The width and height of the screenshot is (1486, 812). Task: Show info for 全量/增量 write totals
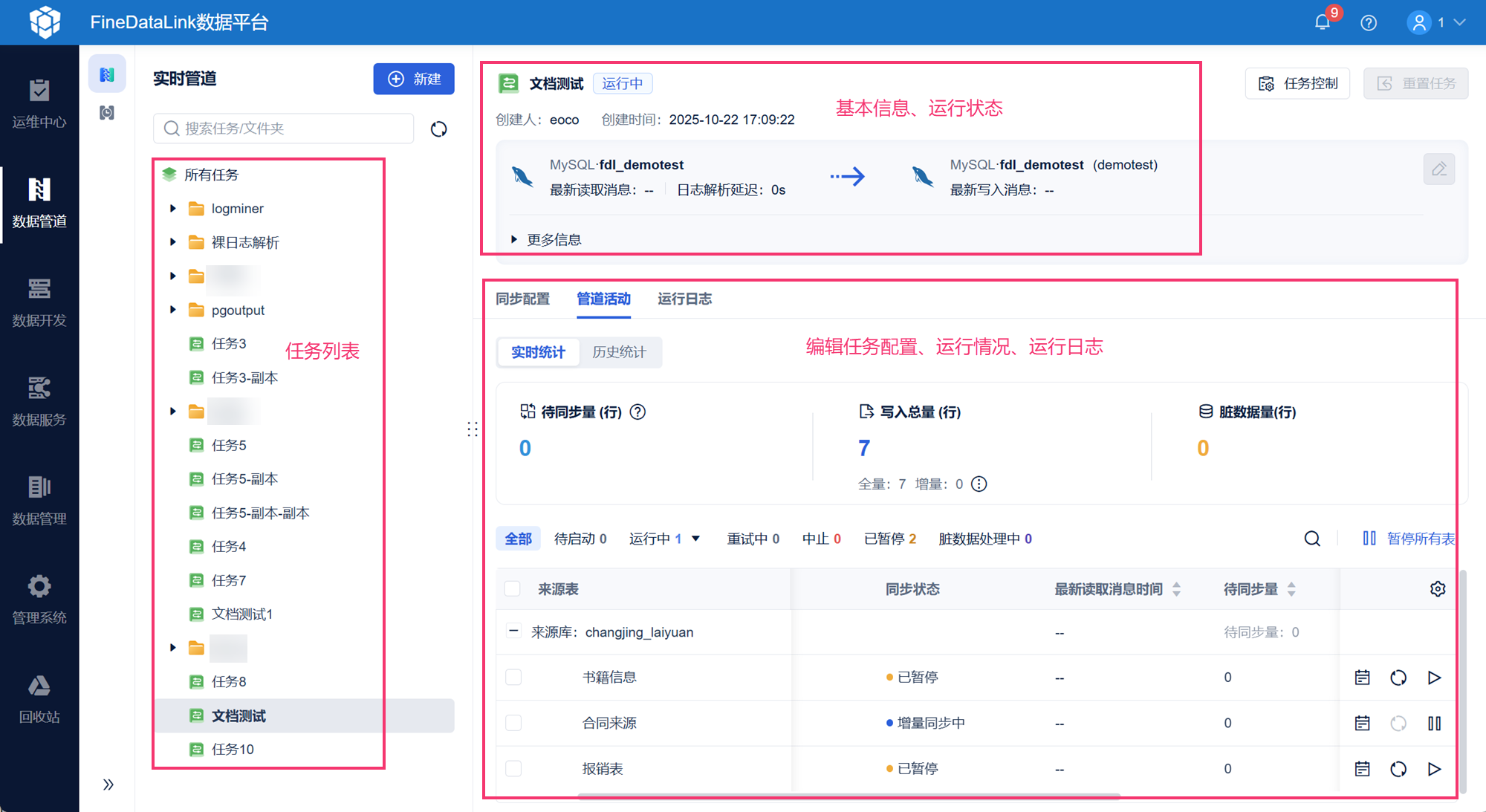coord(979,484)
